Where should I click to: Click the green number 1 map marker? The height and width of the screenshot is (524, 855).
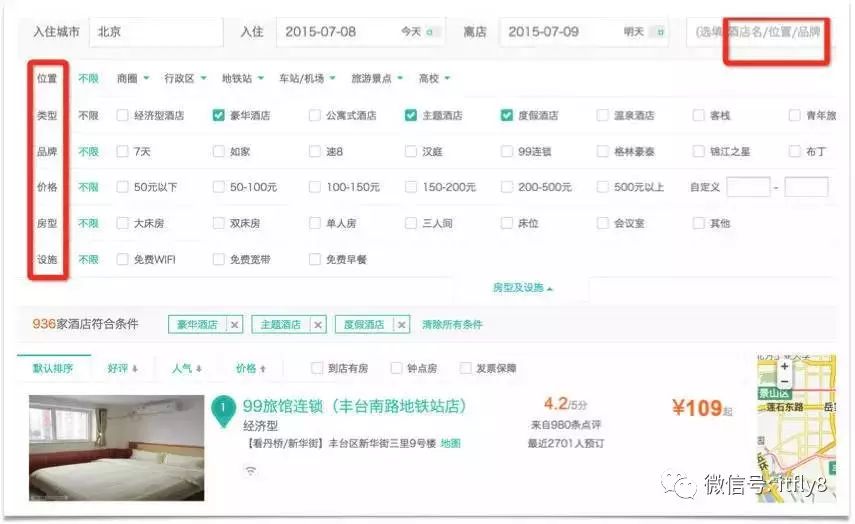point(223,411)
